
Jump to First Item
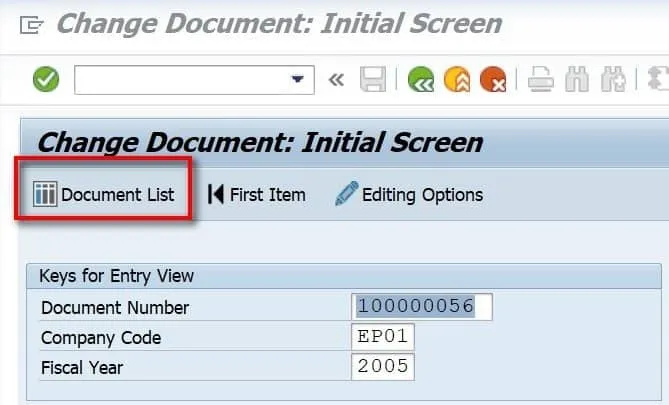pyautogui.click(x=256, y=194)
